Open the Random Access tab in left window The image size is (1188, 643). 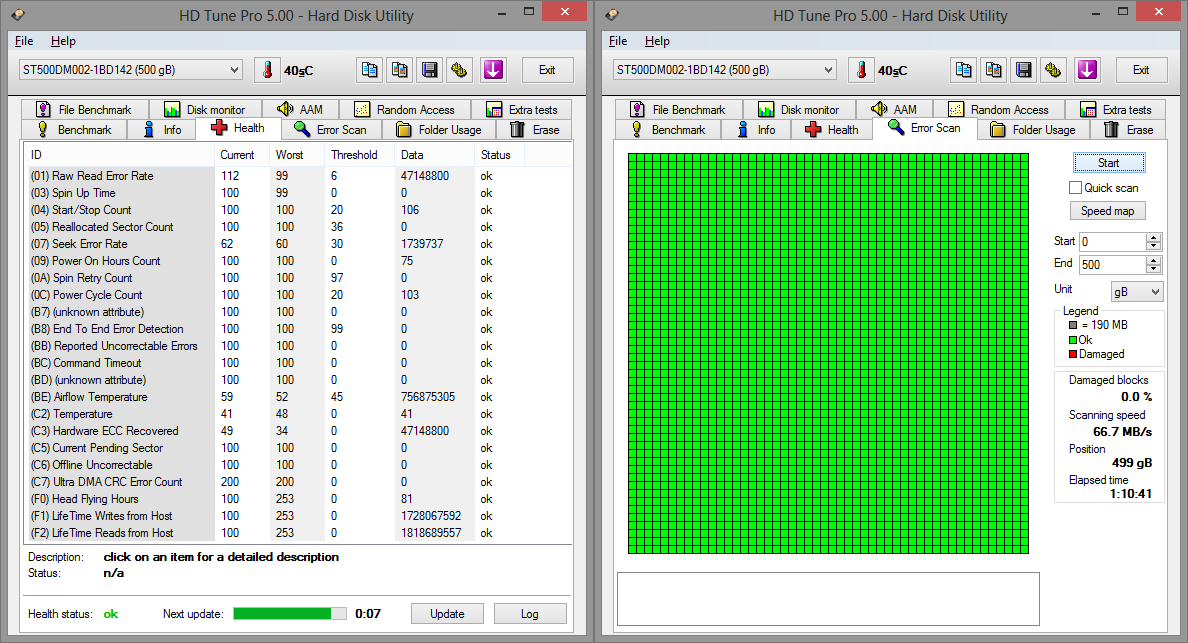click(405, 110)
